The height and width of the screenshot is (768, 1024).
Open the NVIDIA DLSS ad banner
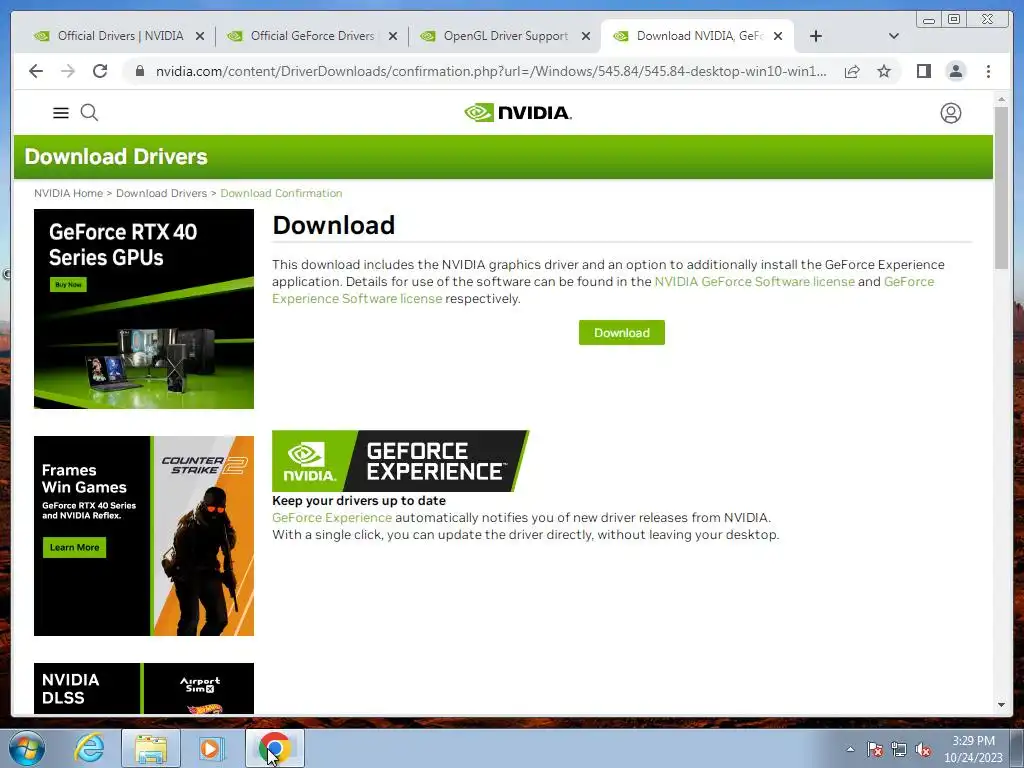[144, 688]
